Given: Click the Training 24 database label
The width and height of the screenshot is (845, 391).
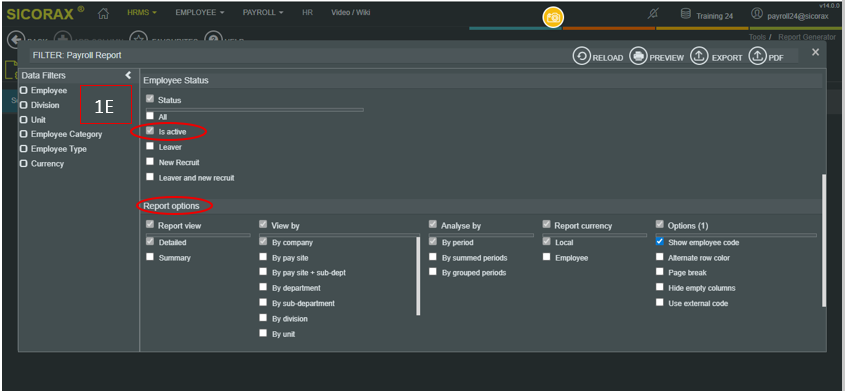Looking at the screenshot, I should click(715, 16).
